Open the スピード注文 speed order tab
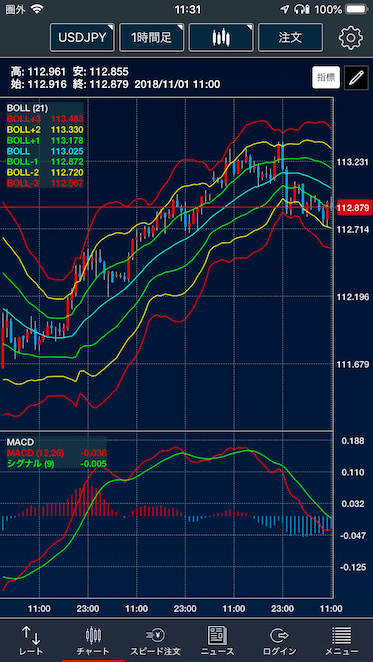Image resolution: width=373 pixels, height=662 pixels. [x=155, y=640]
